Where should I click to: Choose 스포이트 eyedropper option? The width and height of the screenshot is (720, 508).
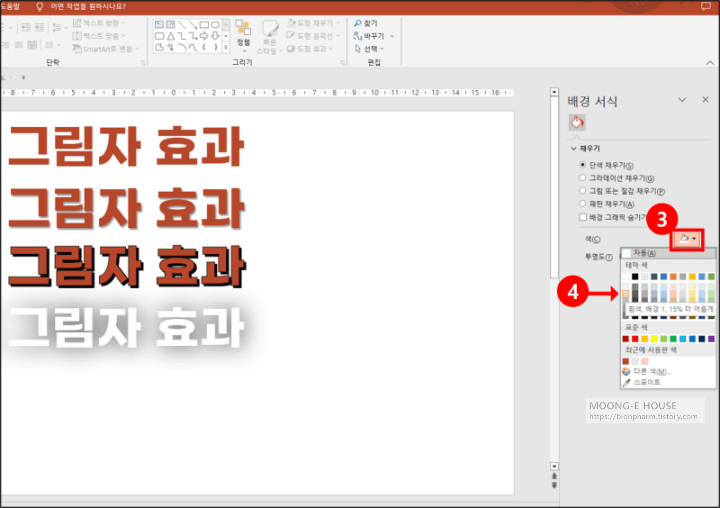point(642,382)
